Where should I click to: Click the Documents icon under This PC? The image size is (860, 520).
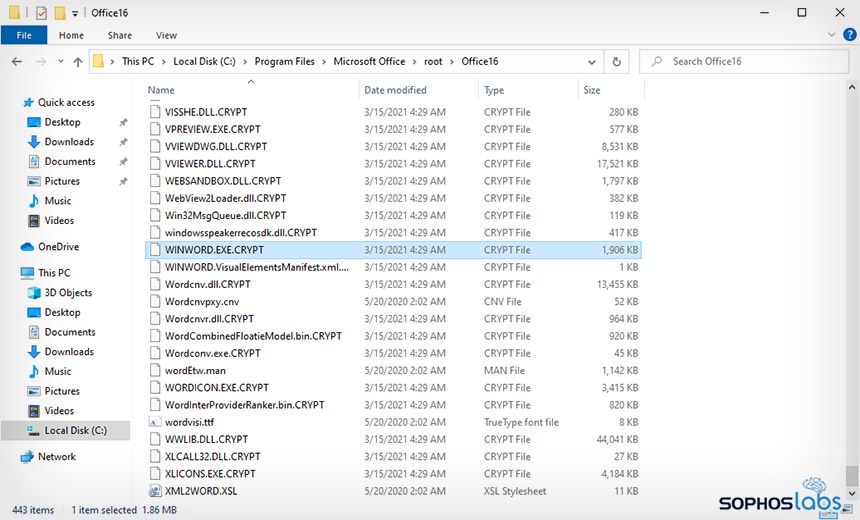click(34, 332)
